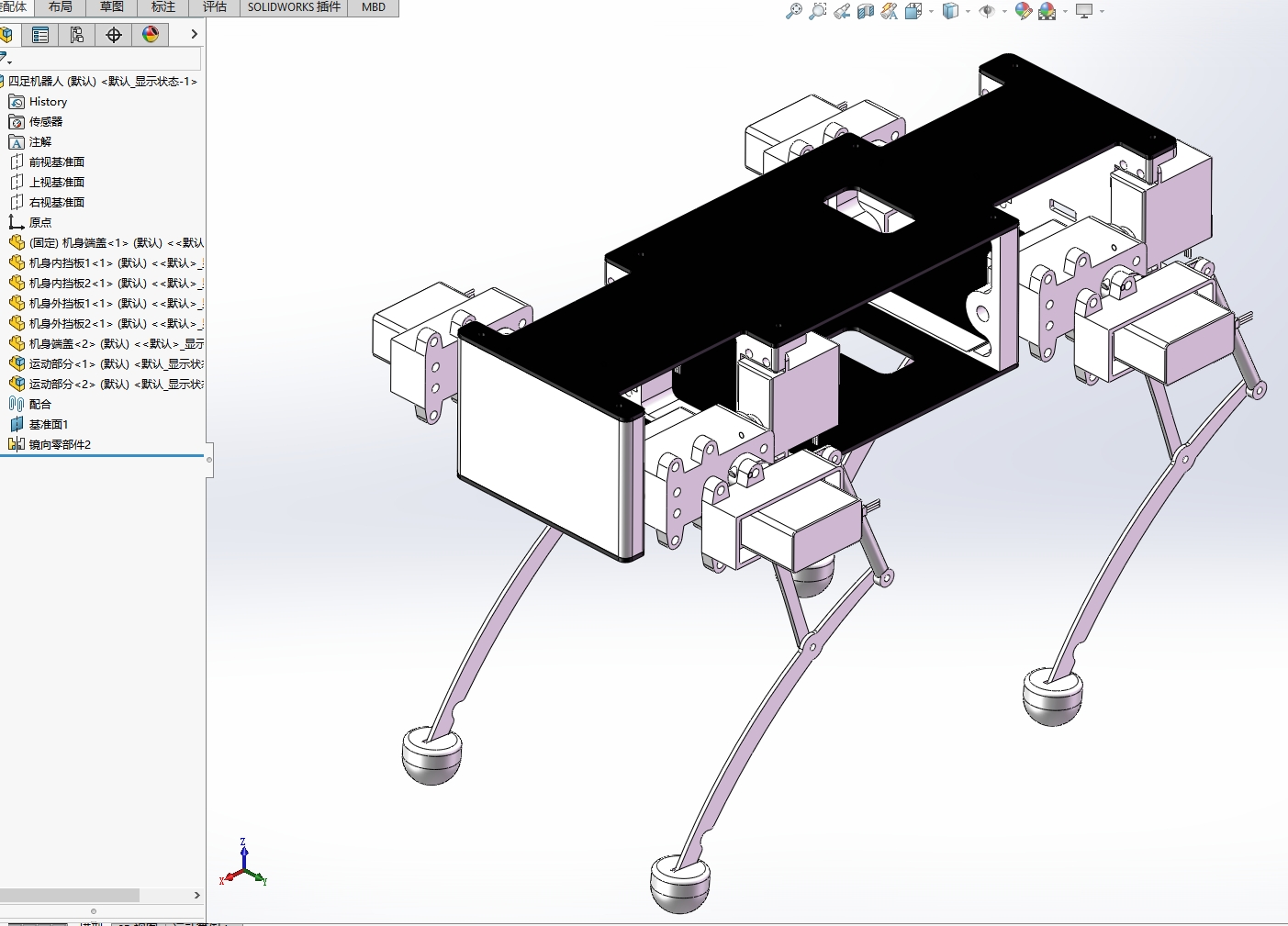Select the Zoom to Area tool
The height and width of the screenshot is (926, 1288).
pos(817,11)
